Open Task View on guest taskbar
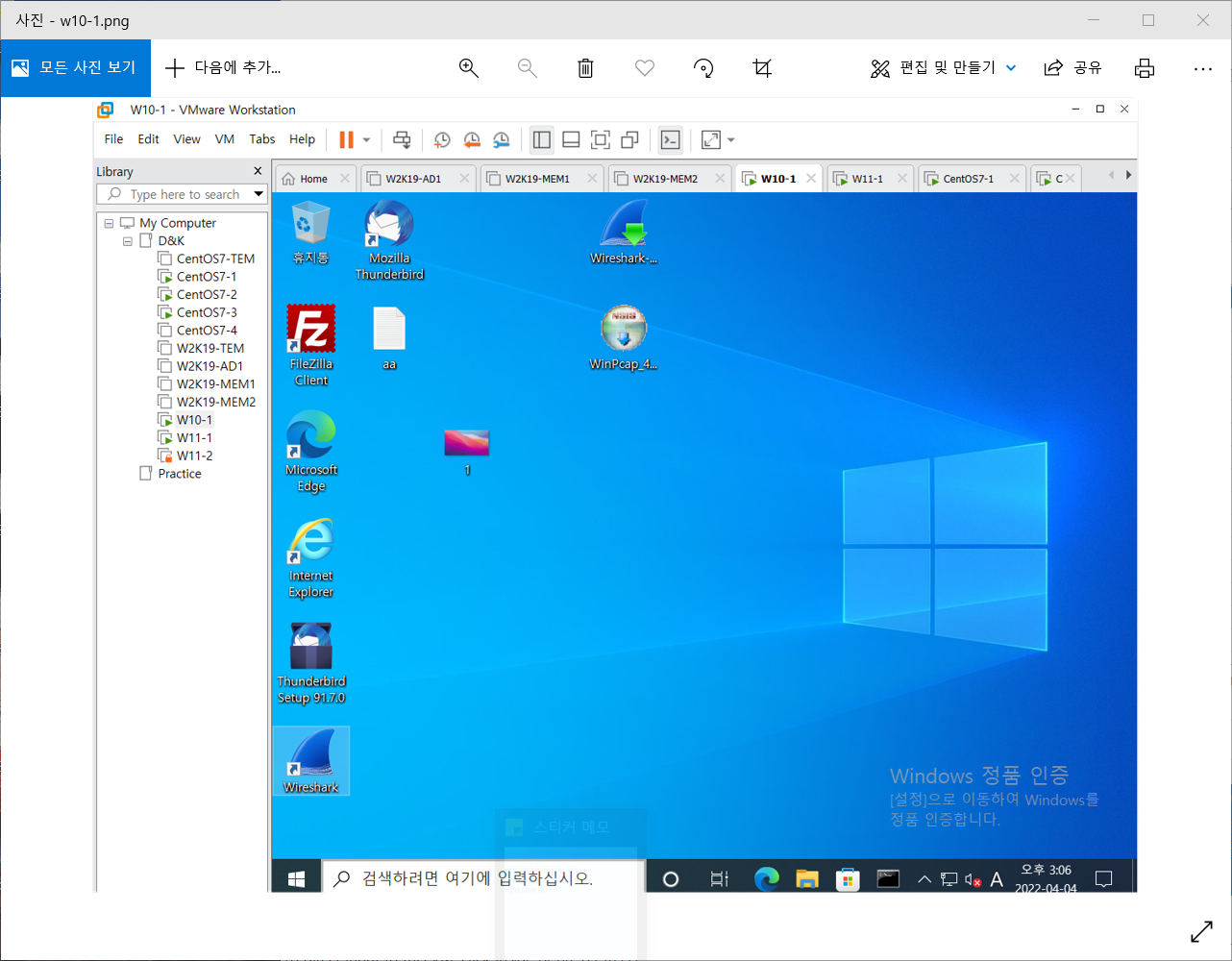 (719, 878)
